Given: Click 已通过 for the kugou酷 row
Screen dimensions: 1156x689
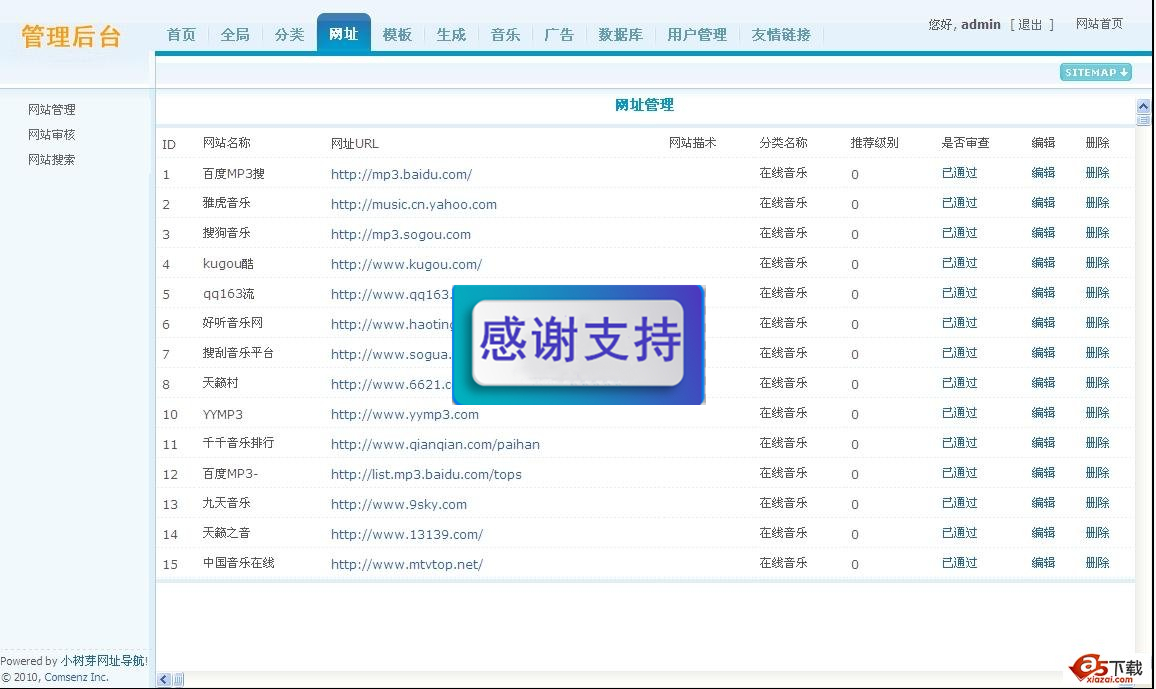Looking at the screenshot, I should click(959, 263).
